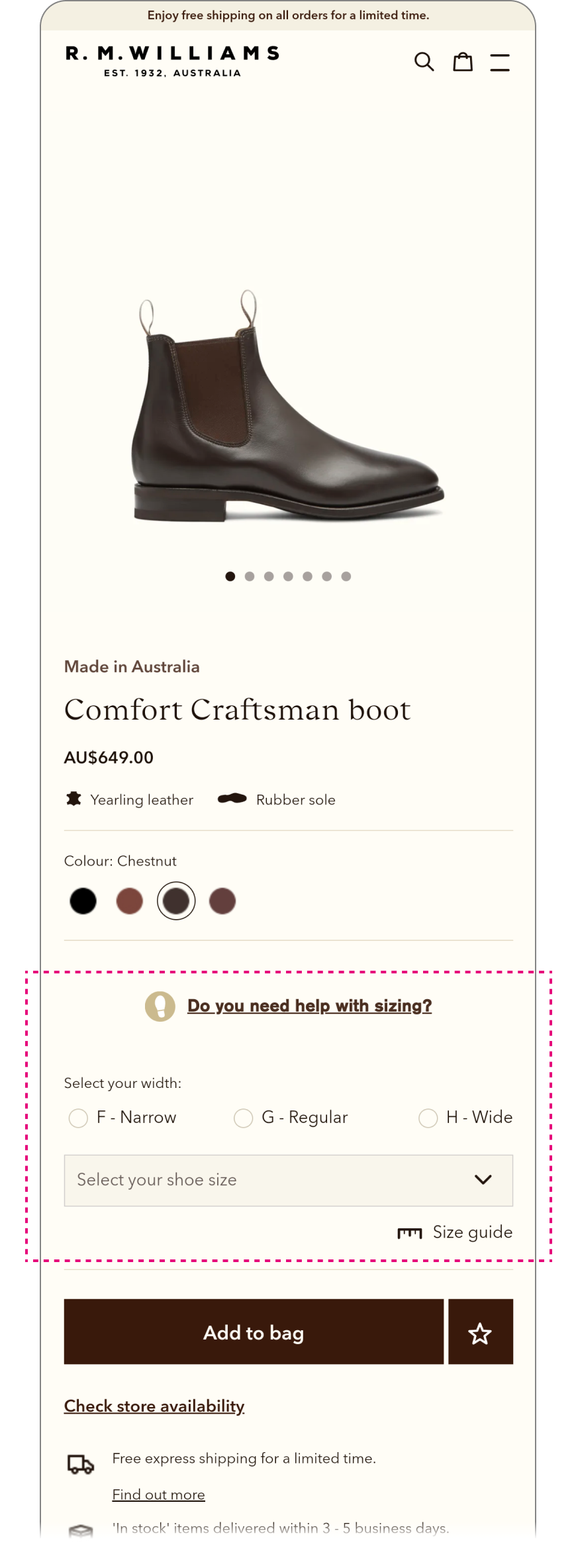576x1568 pixels.
Task: Select the G - Regular width option
Action: point(244,1118)
